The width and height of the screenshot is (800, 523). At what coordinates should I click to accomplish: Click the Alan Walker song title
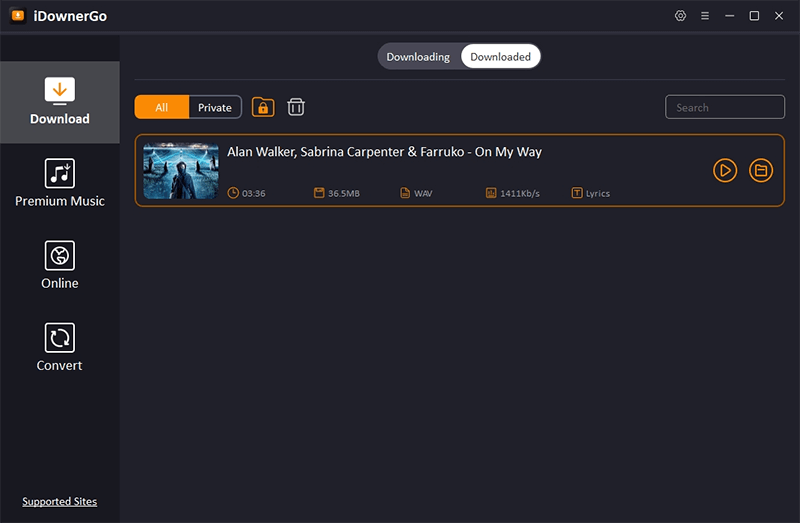pos(384,152)
